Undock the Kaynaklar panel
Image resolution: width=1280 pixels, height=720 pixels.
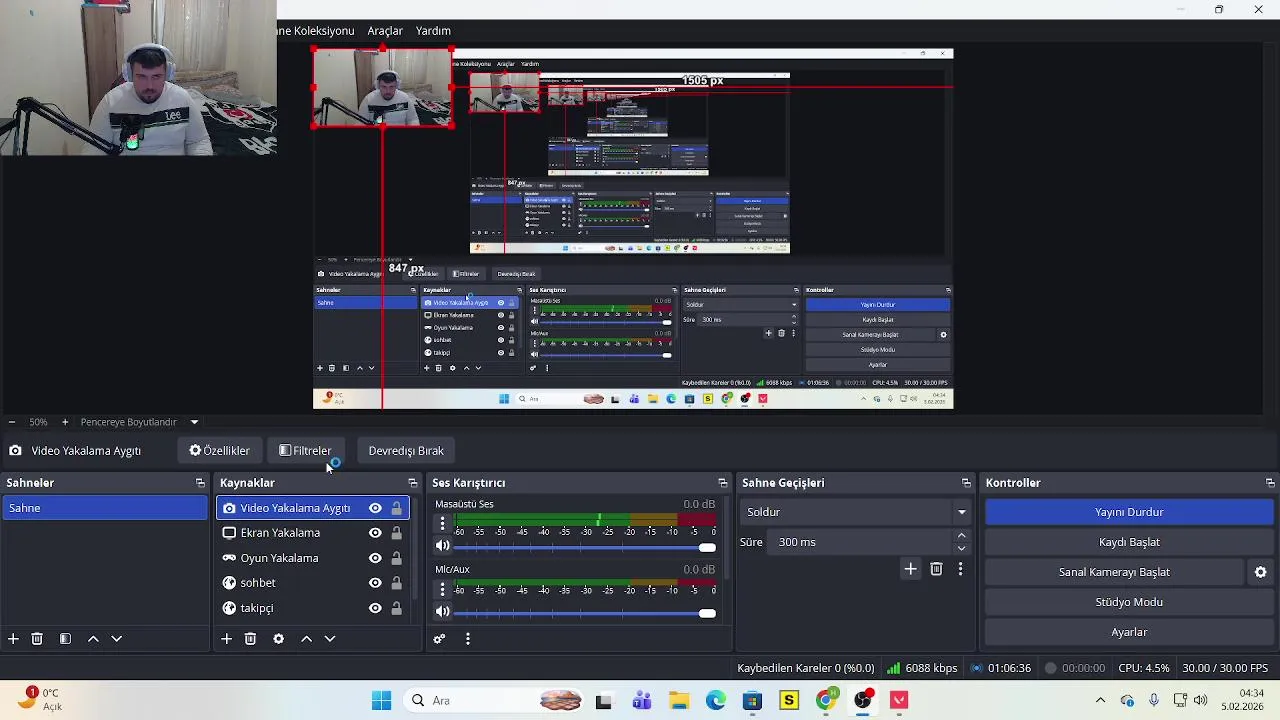click(412, 483)
